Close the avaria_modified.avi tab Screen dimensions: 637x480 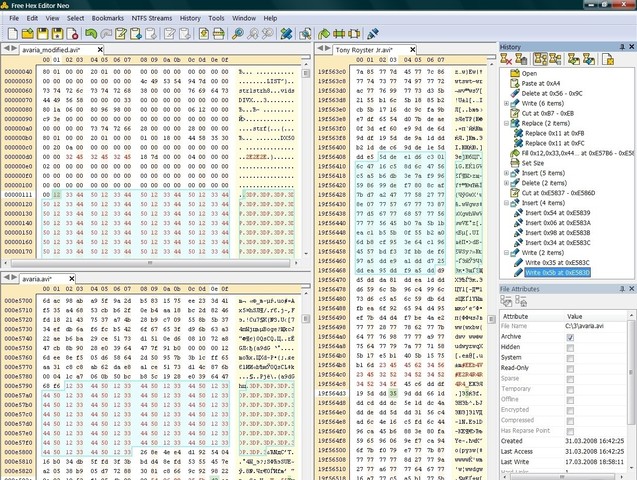(100, 50)
